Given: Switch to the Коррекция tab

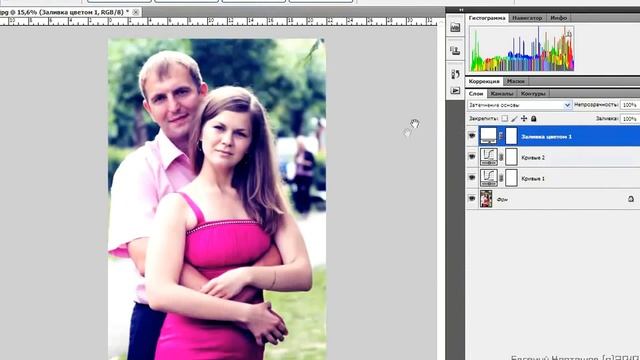Looking at the screenshot, I should coord(484,81).
